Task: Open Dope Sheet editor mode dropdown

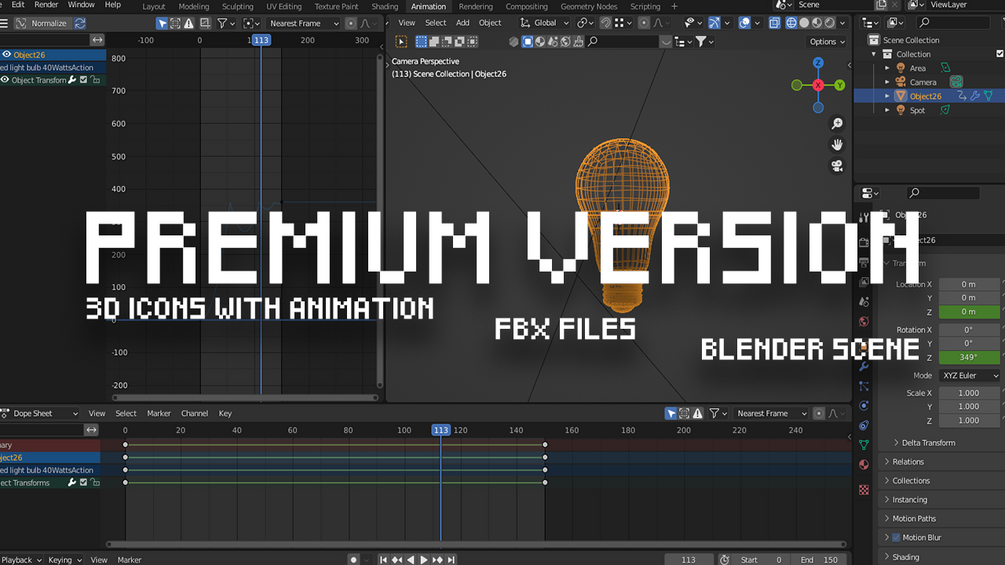Action: tap(40, 414)
